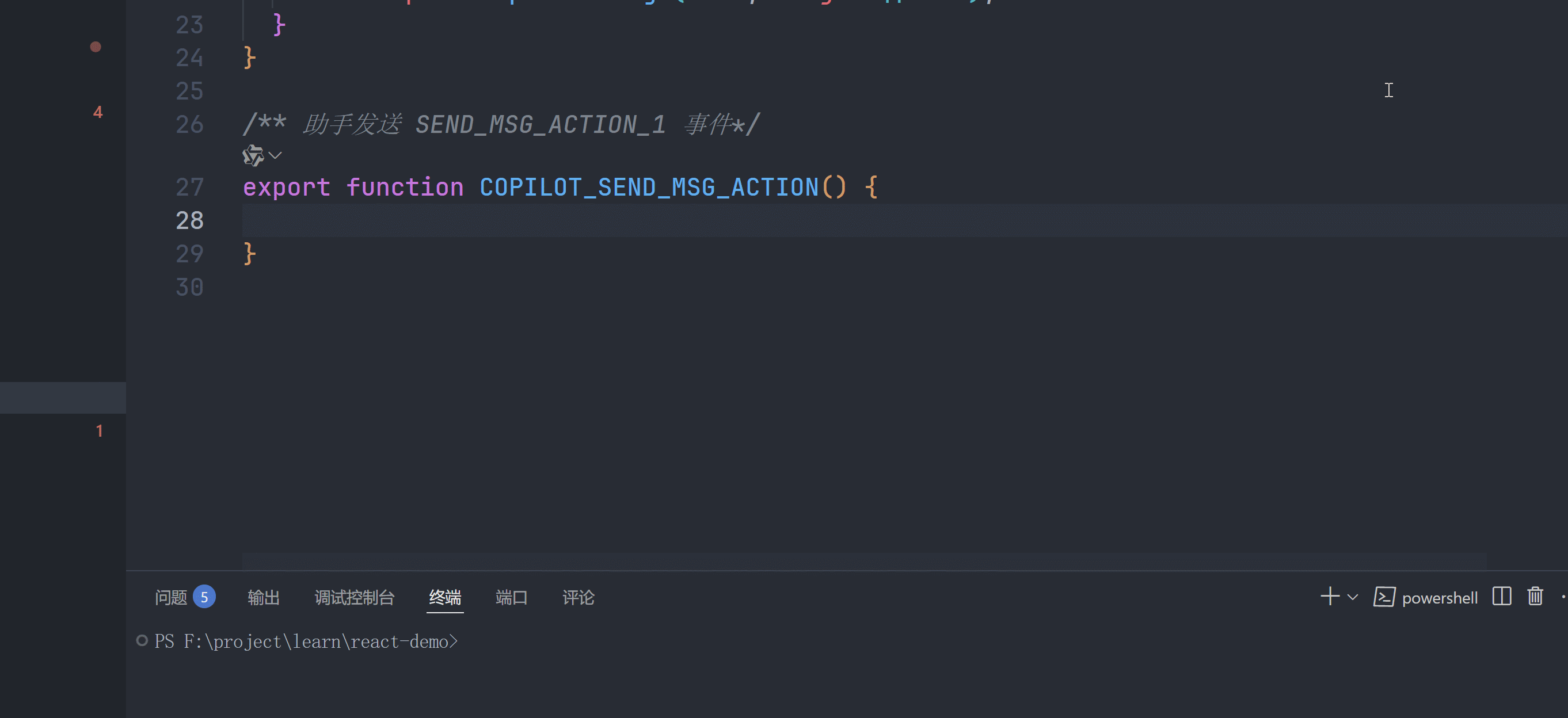The width and height of the screenshot is (1568, 718).
Task: Switch to the 输出 panel tab
Action: pyautogui.click(x=264, y=597)
